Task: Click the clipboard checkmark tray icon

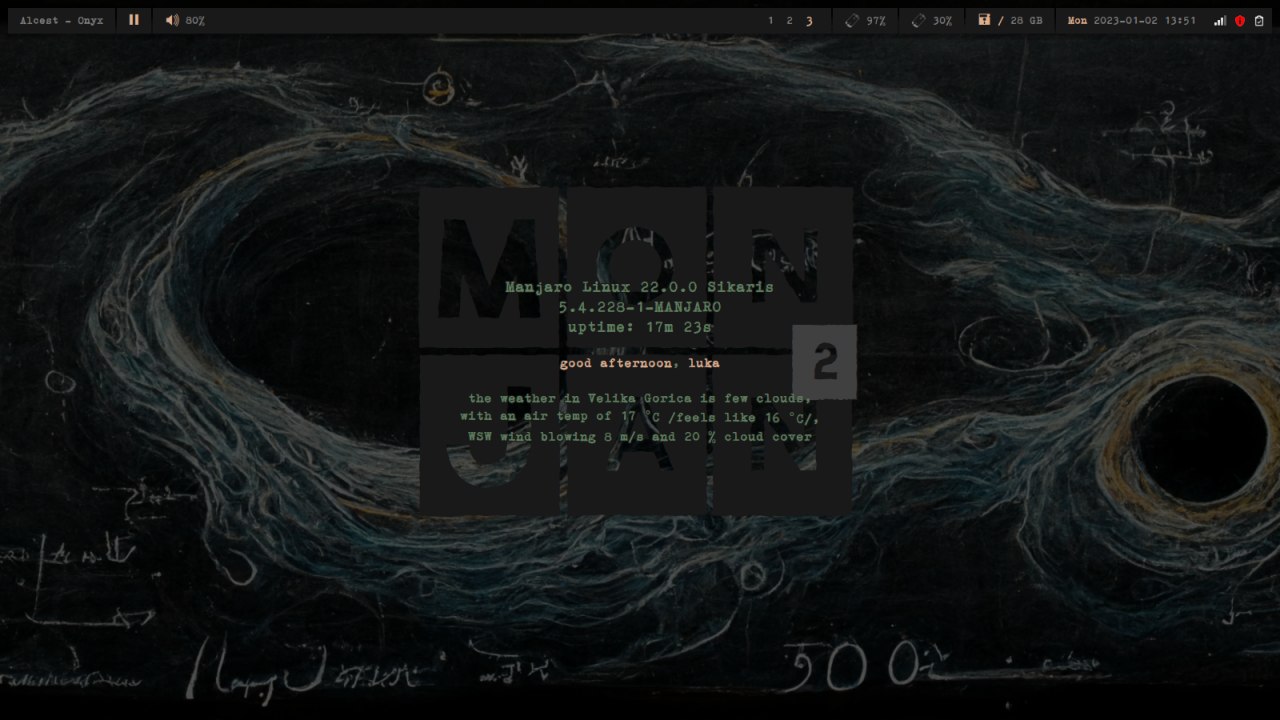Action: [x=1260, y=20]
